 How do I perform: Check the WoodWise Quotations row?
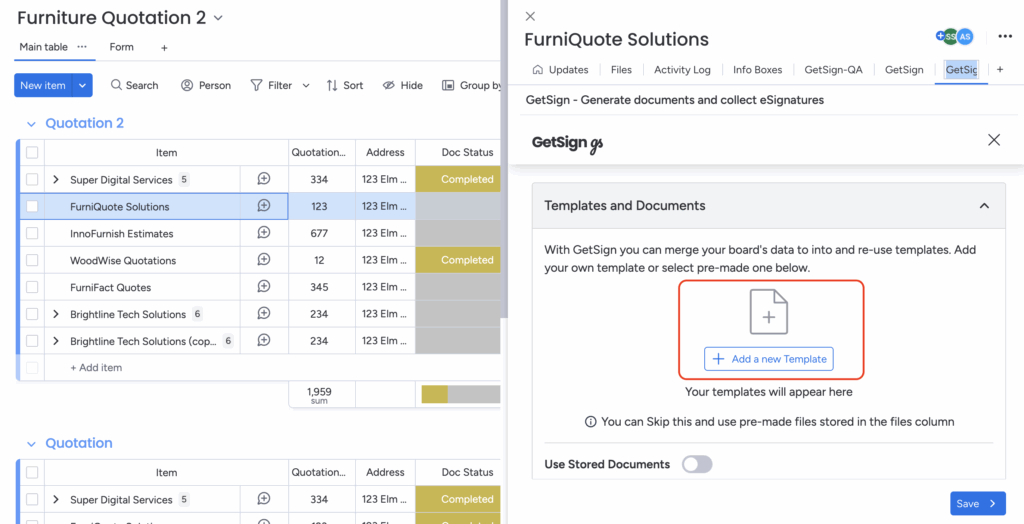coord(32,260)
